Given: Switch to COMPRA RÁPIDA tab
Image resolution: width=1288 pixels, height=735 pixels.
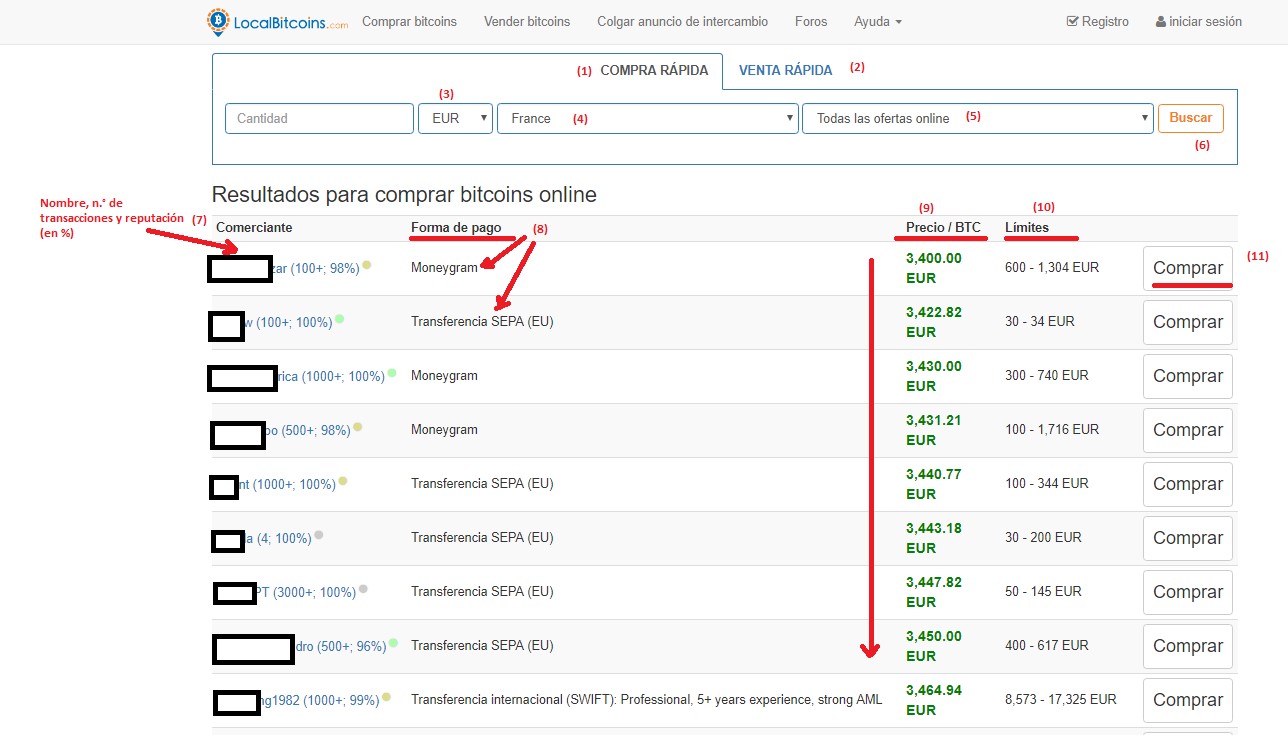Looking at the screenshot, I should click(x=654, y=71).
